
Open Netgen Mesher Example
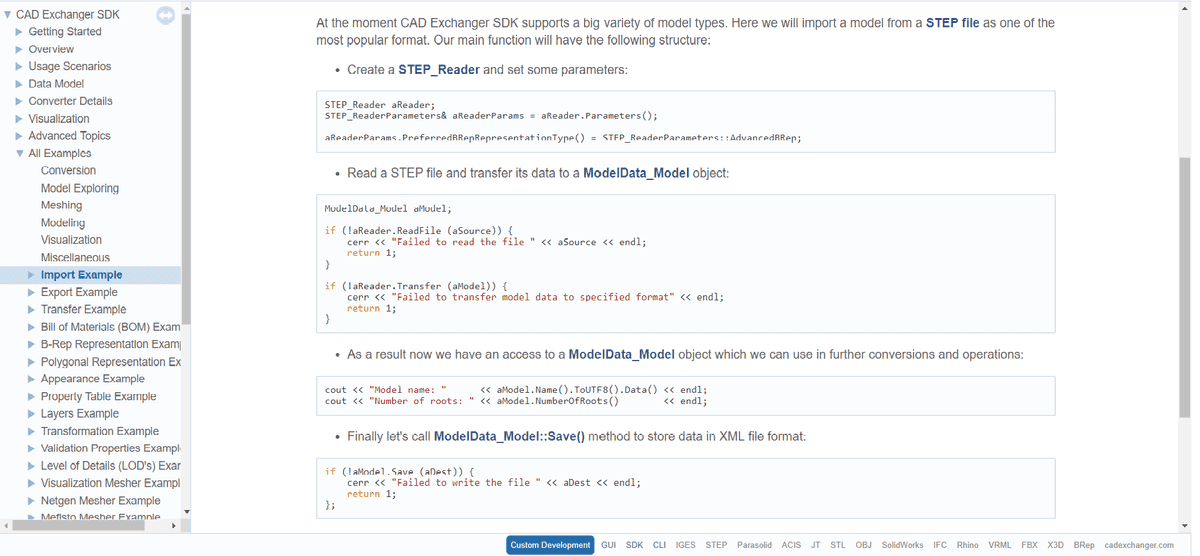[101, 501]
